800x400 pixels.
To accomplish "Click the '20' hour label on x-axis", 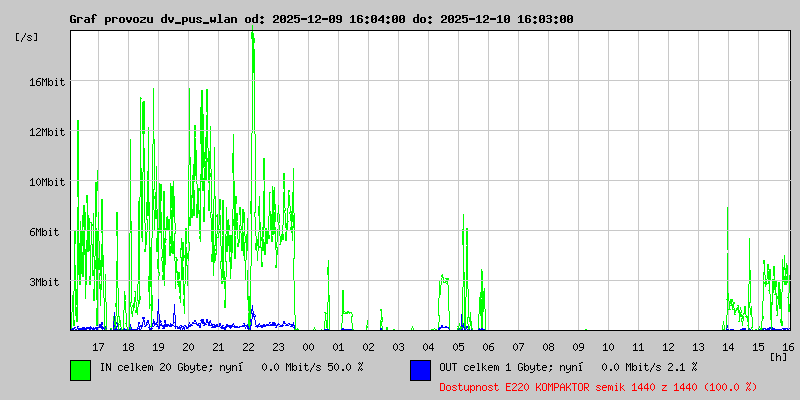I will [x=189, y=347].
